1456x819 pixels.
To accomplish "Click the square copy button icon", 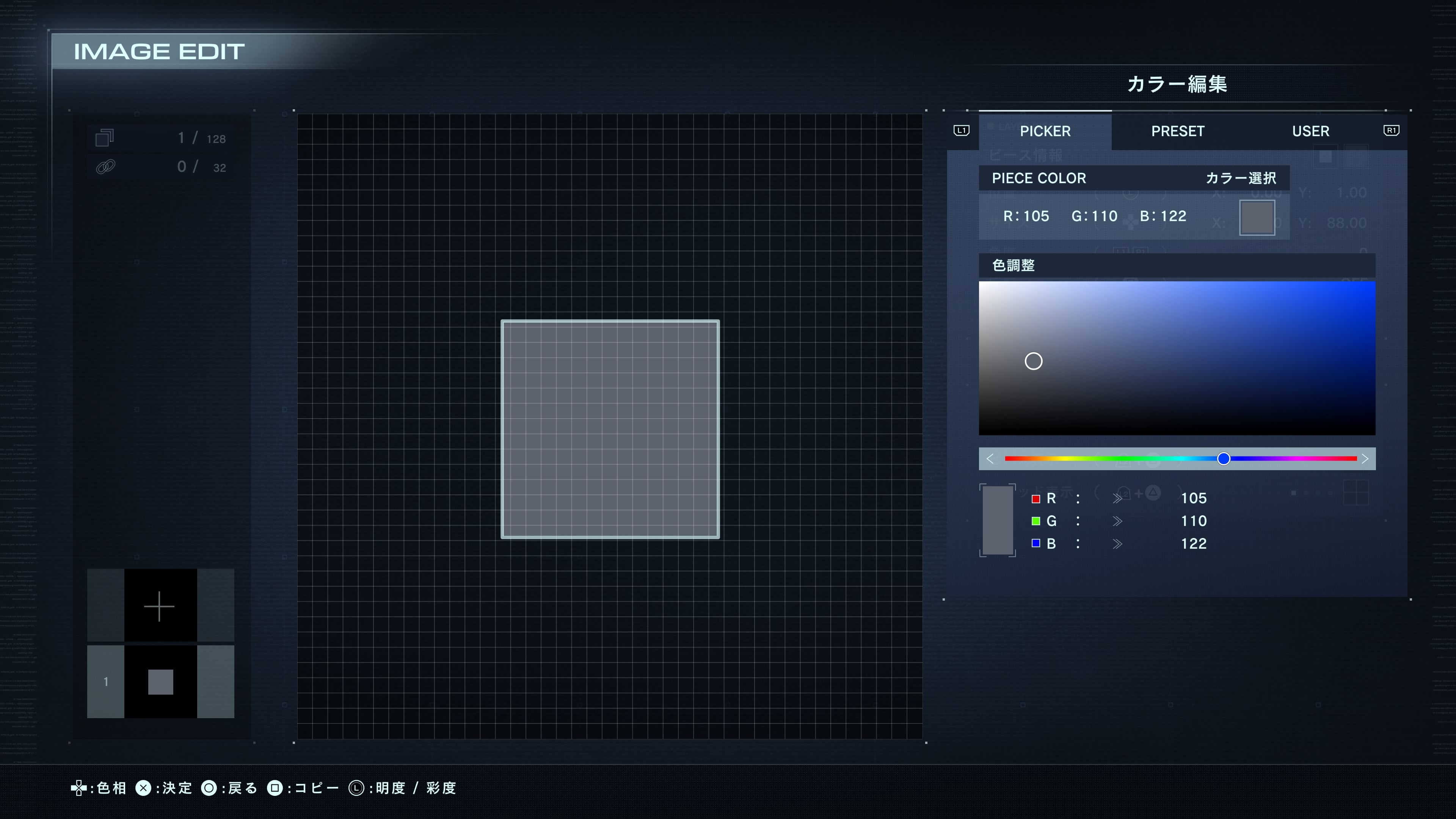I will click(x=275, y=788).
